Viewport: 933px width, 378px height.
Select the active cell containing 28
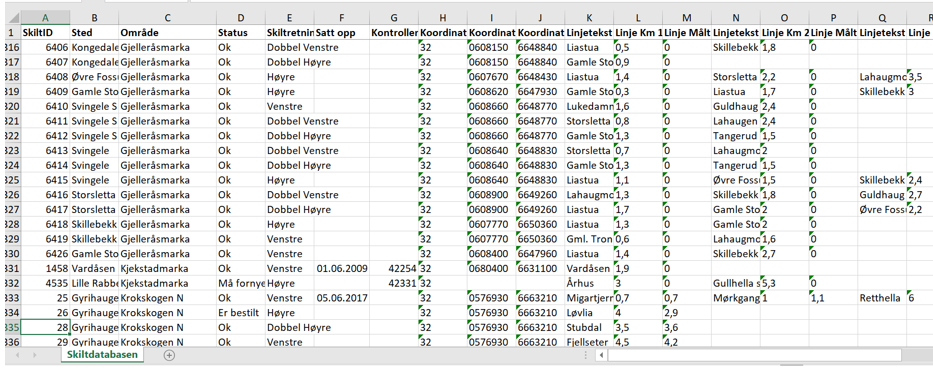pyautogui.click(x=45, y=327)
